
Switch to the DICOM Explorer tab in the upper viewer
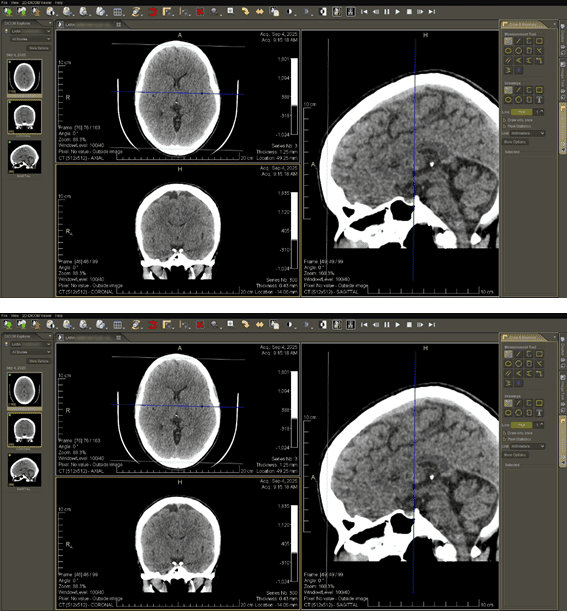pyautogui.click(x=18, y=23)
